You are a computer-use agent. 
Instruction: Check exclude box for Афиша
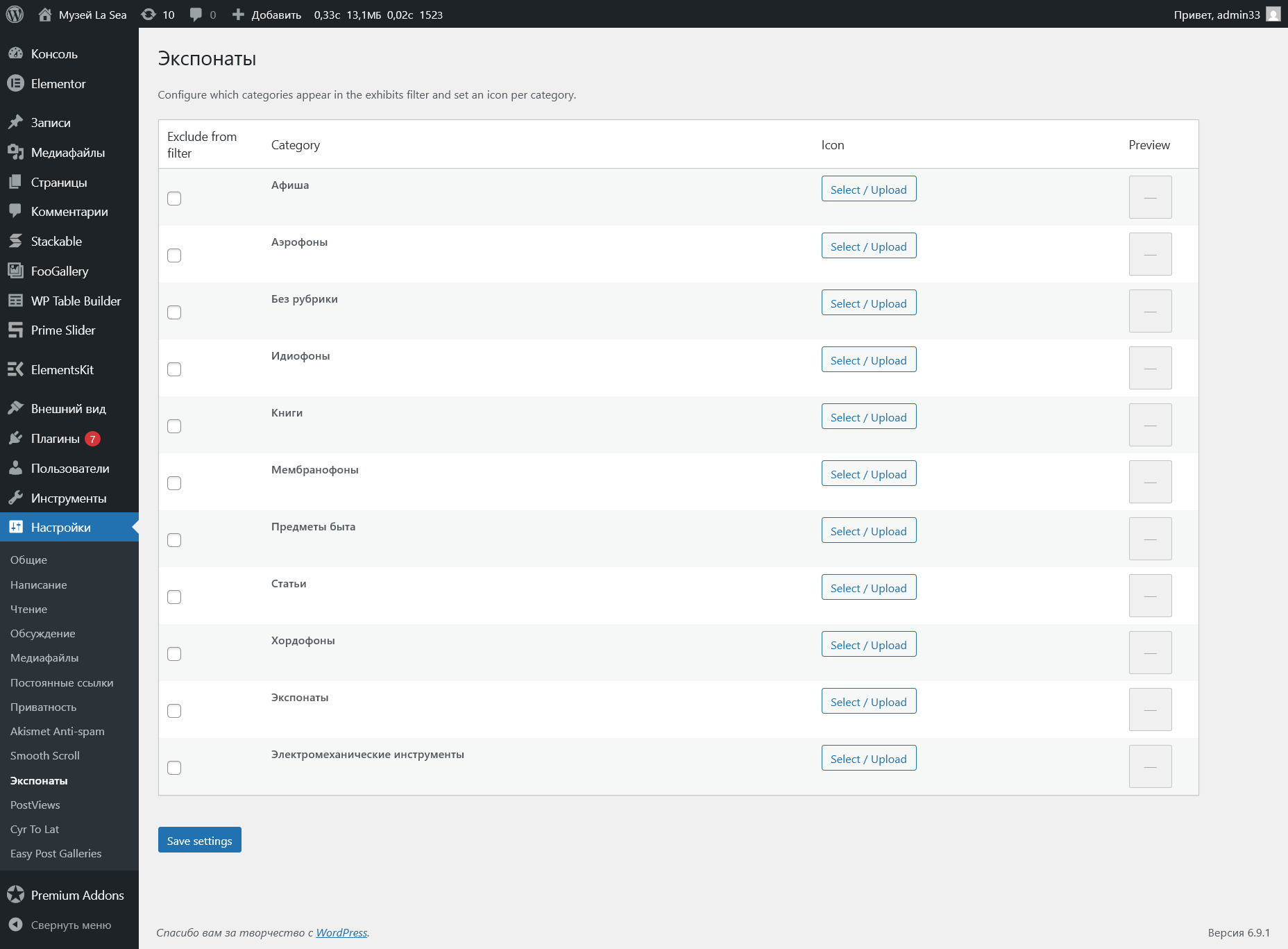[x=174, y=199]
